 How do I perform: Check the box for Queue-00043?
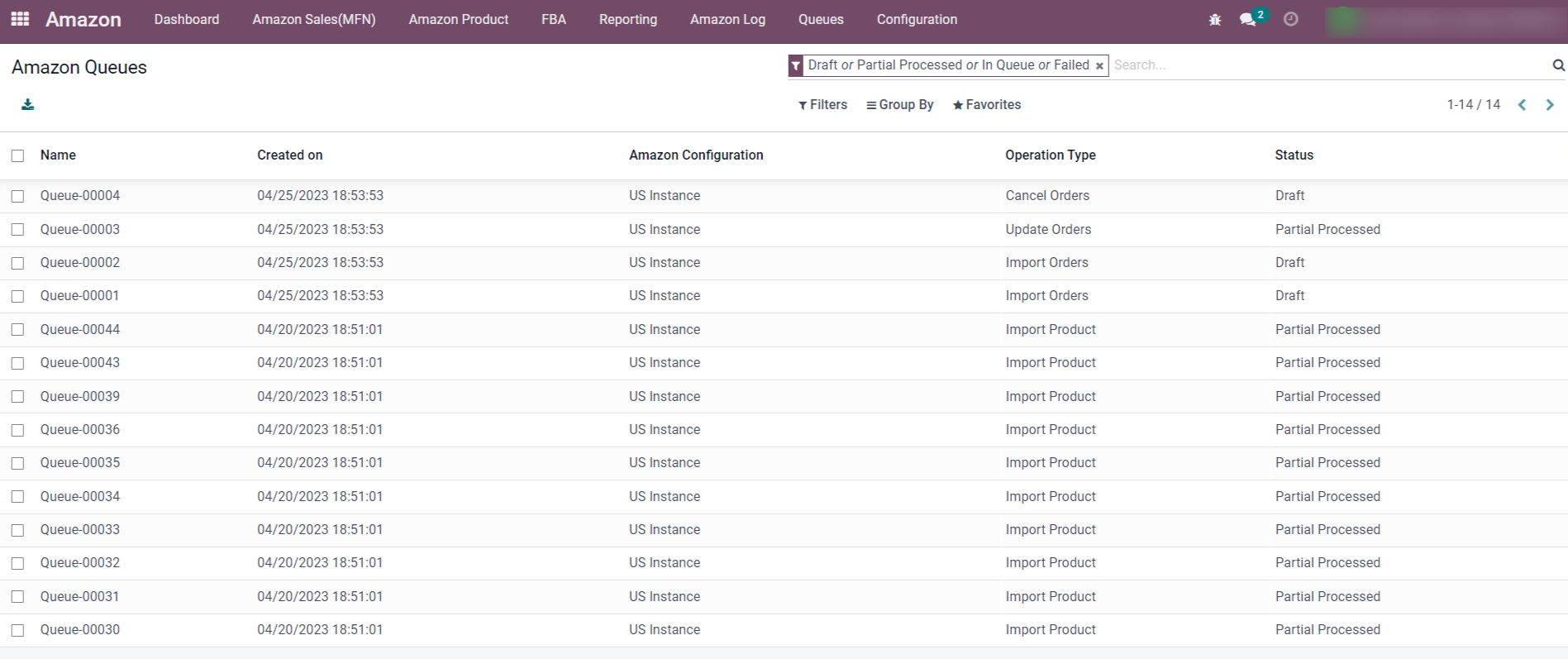pos(17,363)
